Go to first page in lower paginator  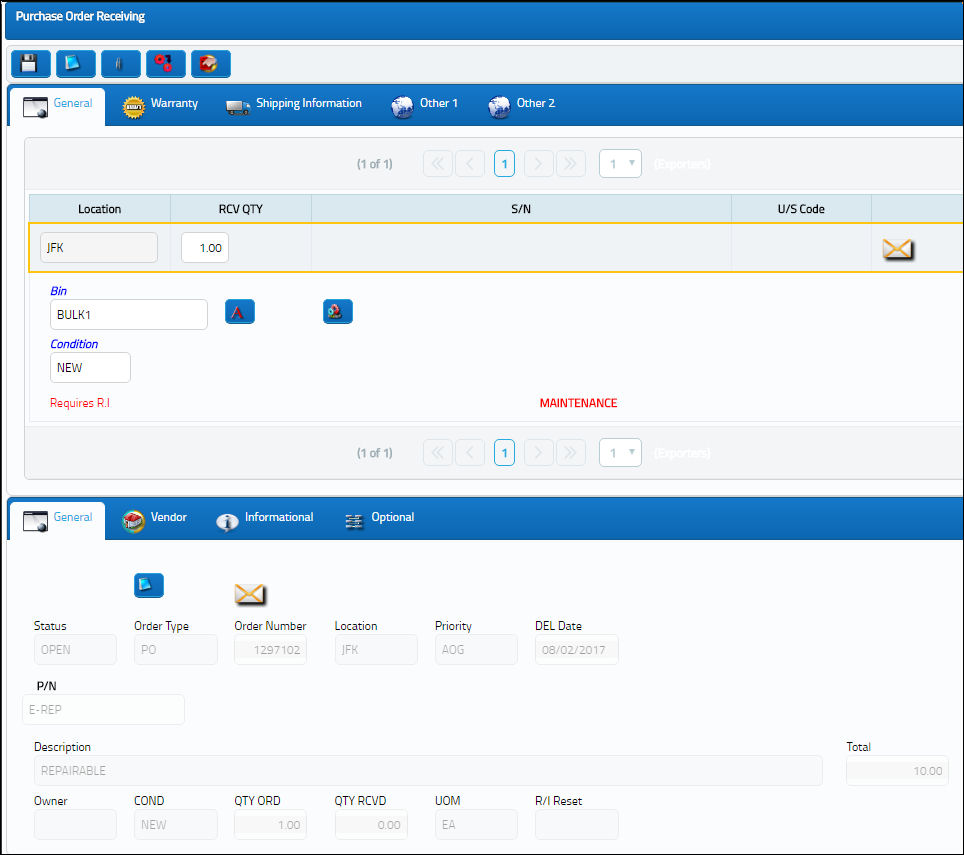tap(438, 453)
